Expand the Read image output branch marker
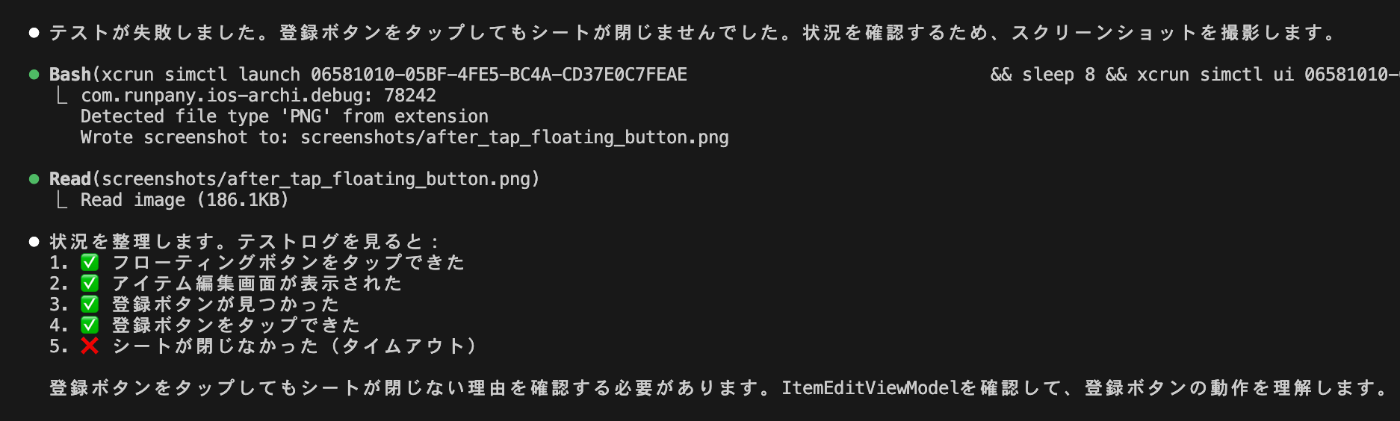This screenshot has height=421, width=1400. [62, 200]
